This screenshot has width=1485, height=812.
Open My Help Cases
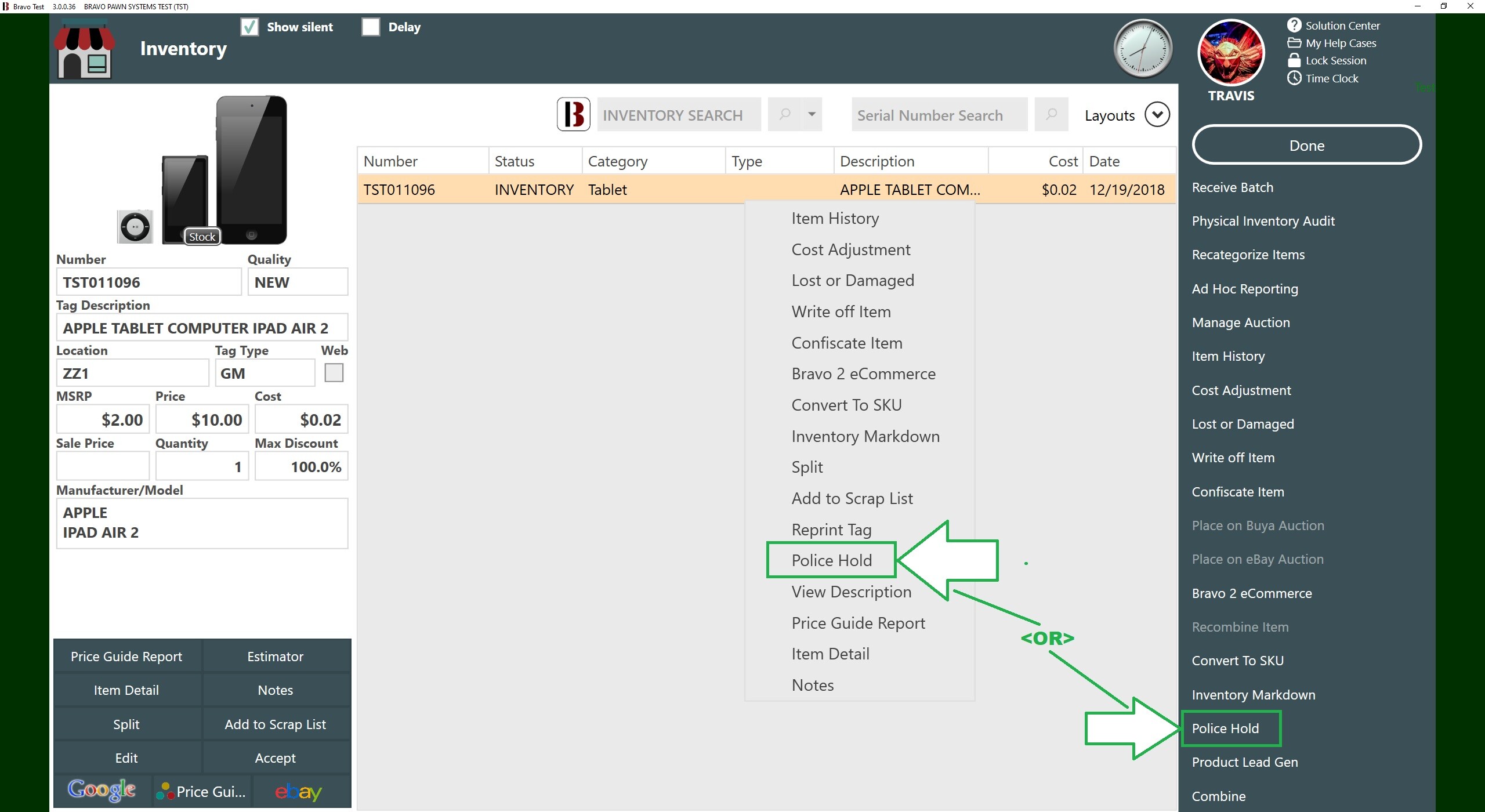pos(1332,43)
